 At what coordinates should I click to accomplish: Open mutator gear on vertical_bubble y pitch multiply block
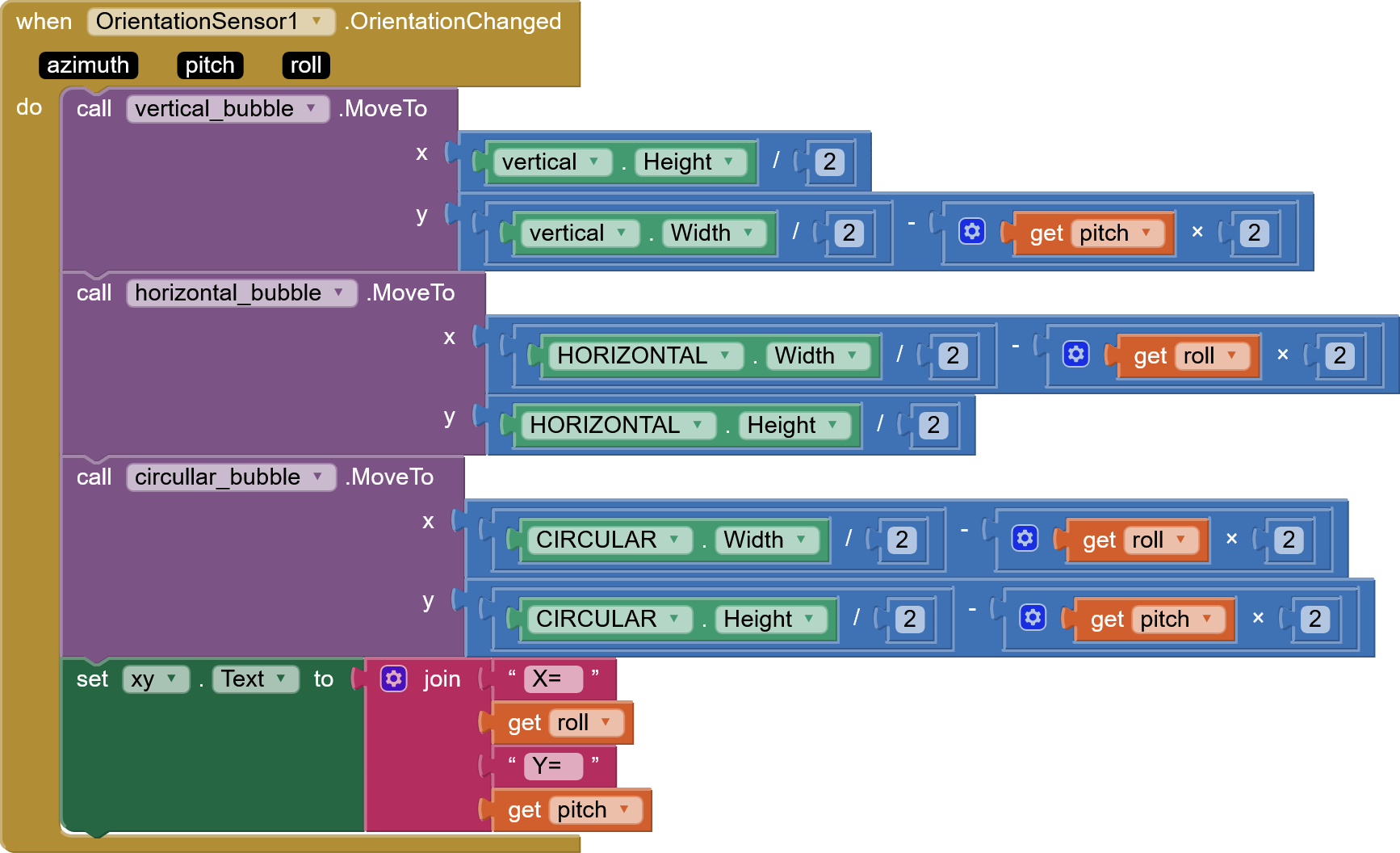tap(972, 232)
